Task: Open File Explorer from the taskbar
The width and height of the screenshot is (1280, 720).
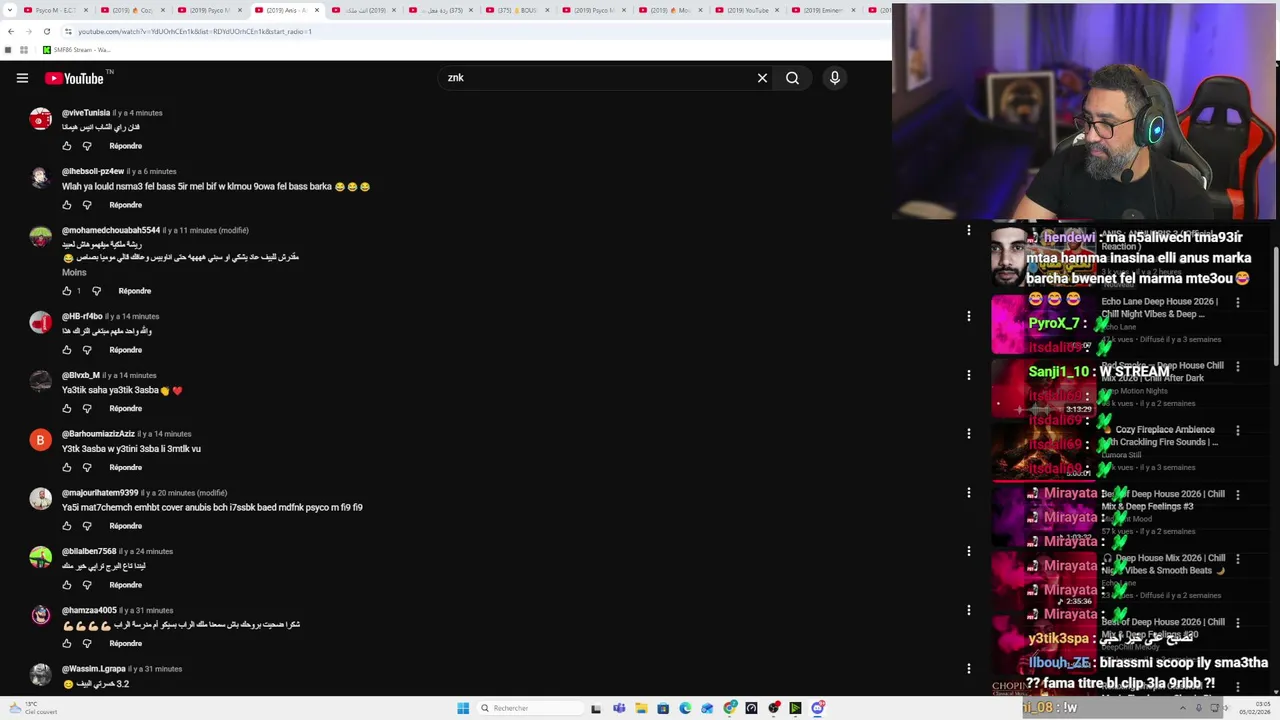Action: (x=641, y=708)
